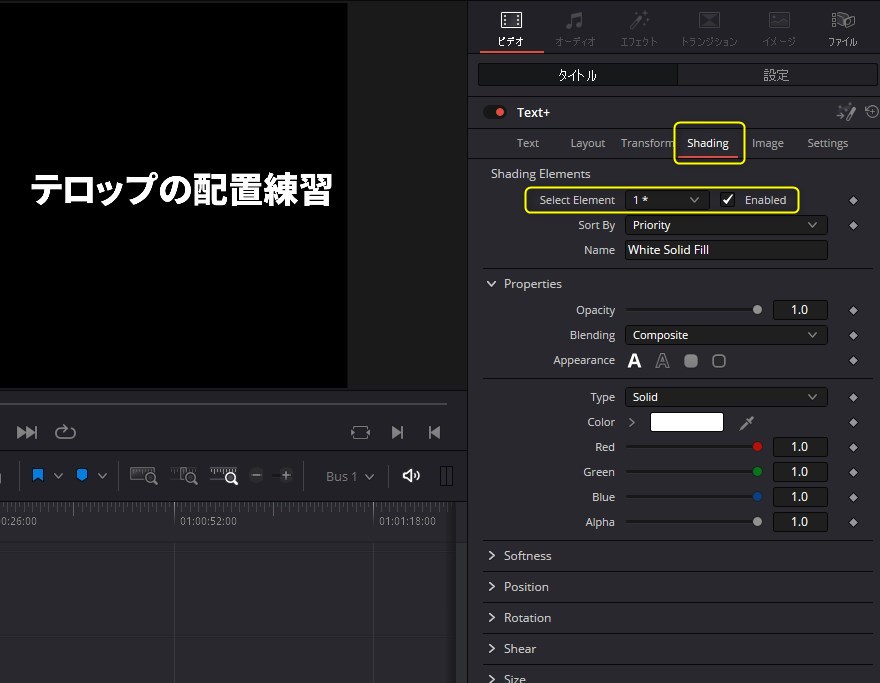Image resolution: width=880 pixels, height=683 pixels.
Task: Click the blue marker icon
Action: [82, 475]
